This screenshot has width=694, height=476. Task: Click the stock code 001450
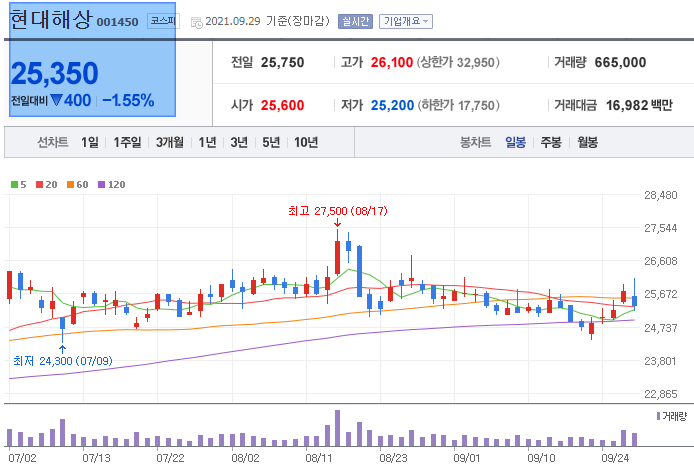117,22
